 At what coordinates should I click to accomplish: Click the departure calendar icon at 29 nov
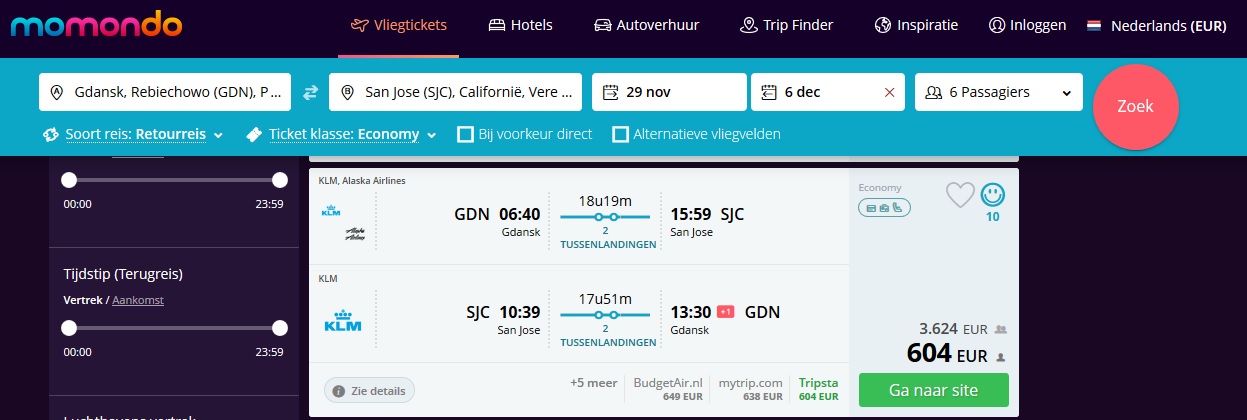point(611,92)
